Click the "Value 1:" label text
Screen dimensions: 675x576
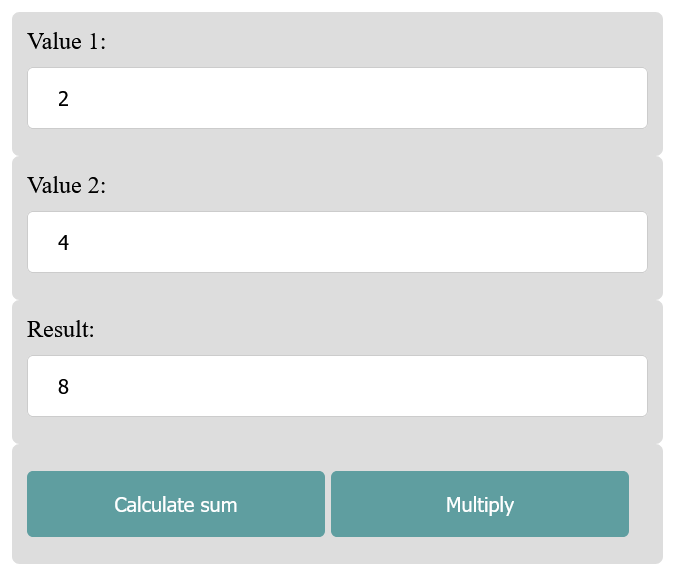coord(66,41)
